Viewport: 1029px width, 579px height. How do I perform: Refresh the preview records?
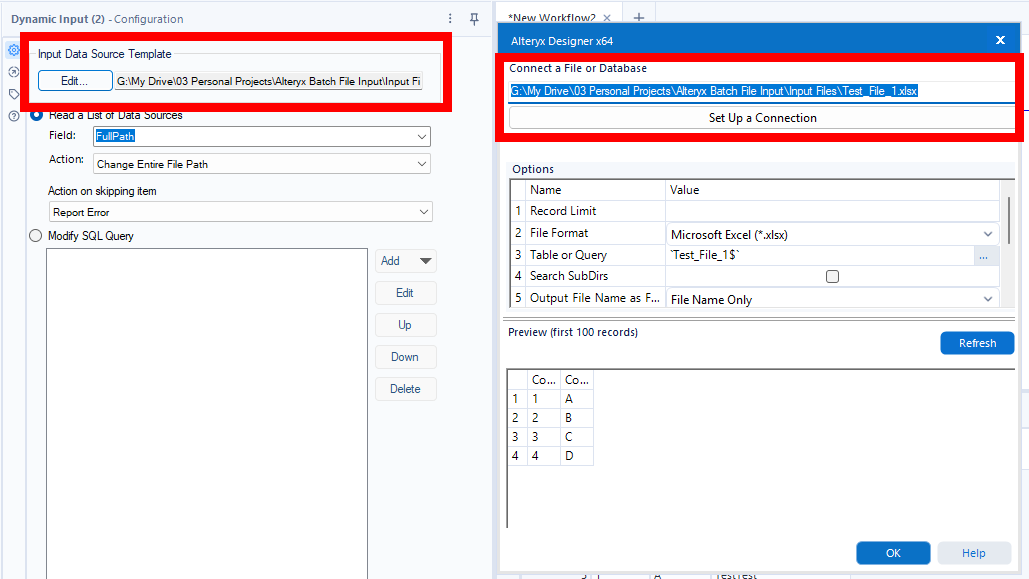pyautogui.click(x=976, y=343)
